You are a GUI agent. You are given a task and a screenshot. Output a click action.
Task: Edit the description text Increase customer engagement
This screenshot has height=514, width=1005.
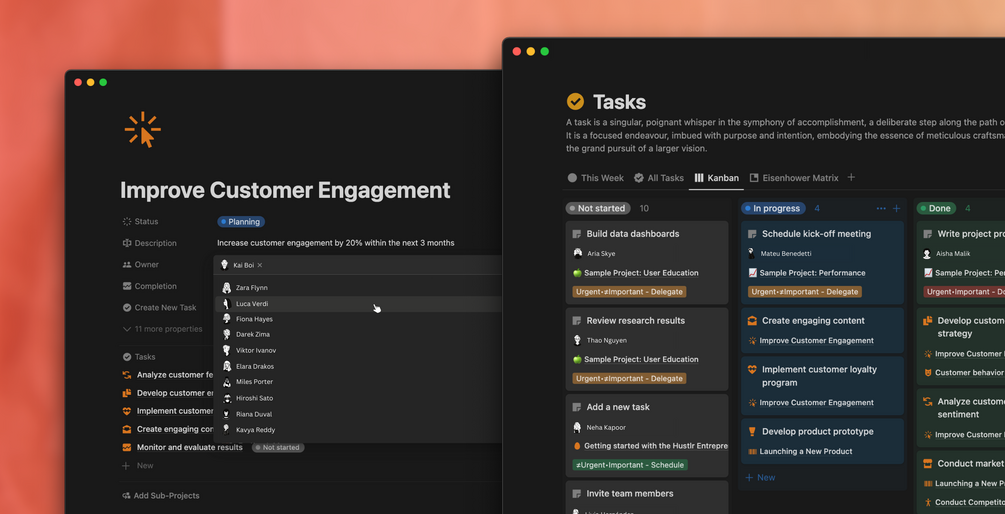point(336,243)
